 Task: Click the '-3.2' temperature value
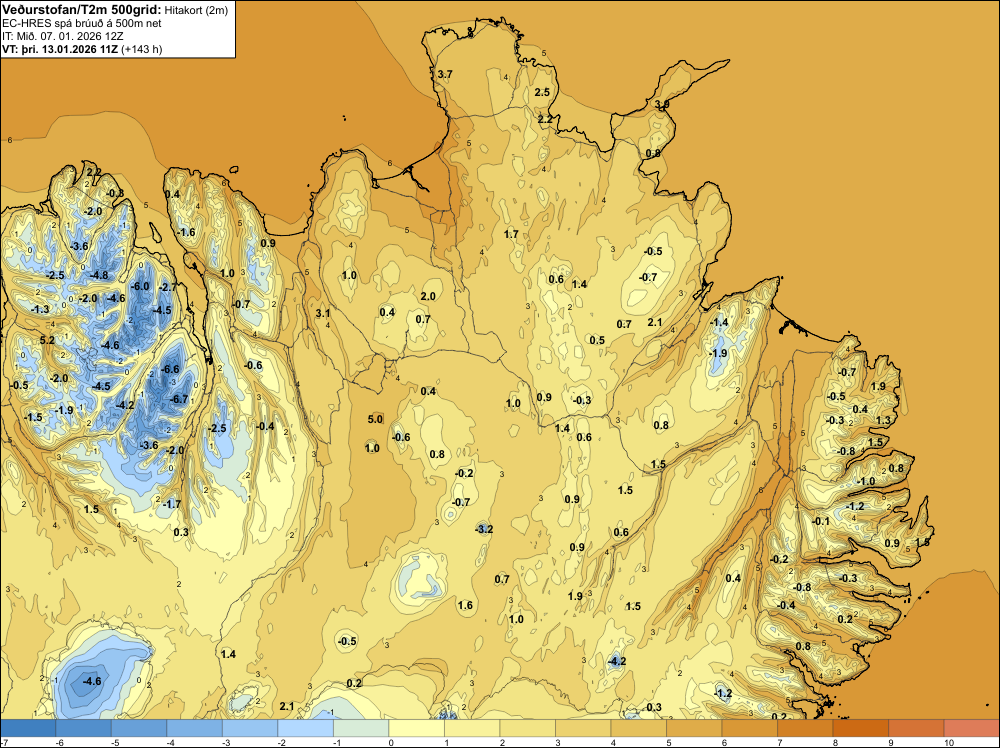click(x=484, y=529)
